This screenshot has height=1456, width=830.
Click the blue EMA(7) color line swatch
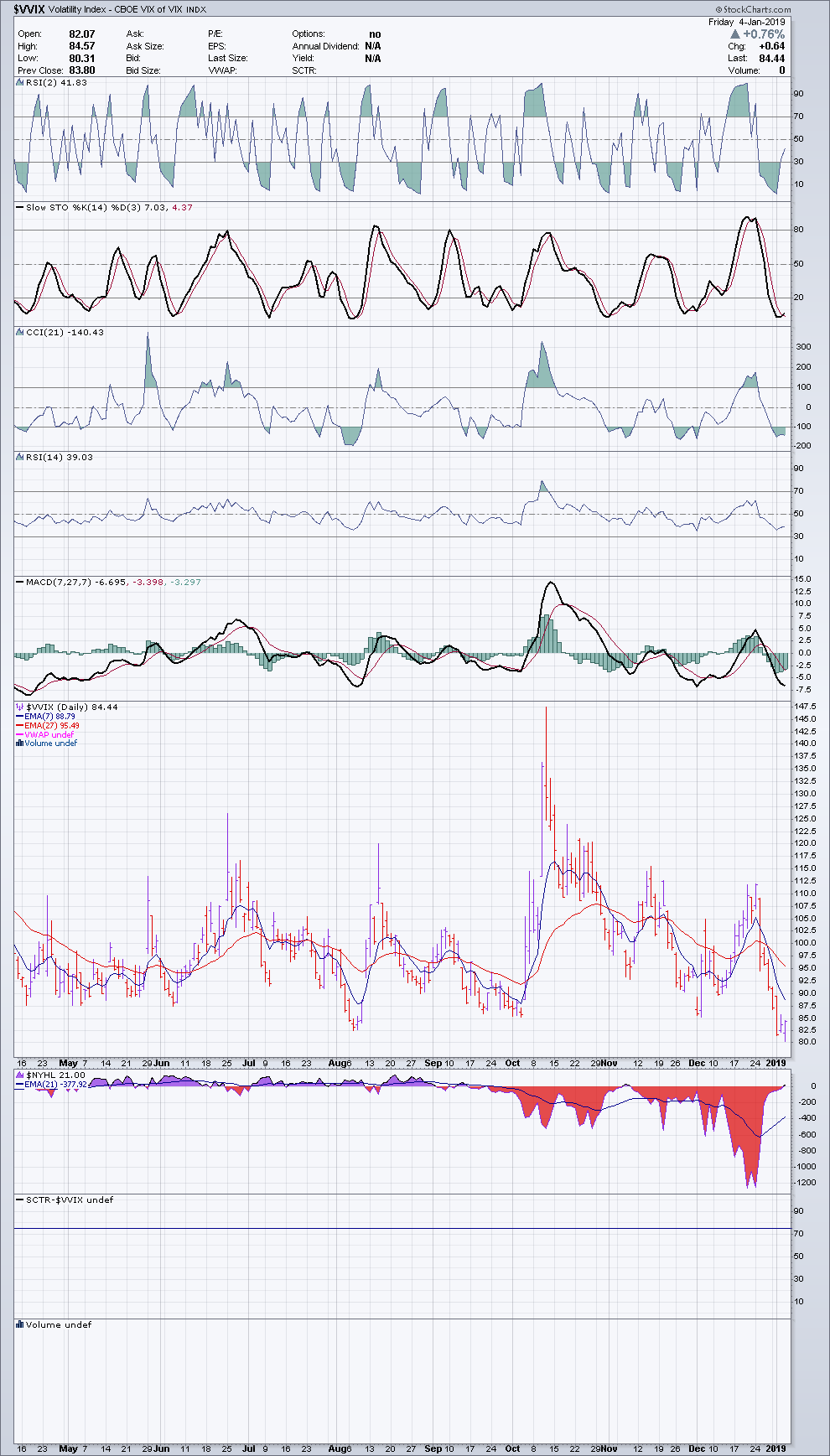[19, 717]
